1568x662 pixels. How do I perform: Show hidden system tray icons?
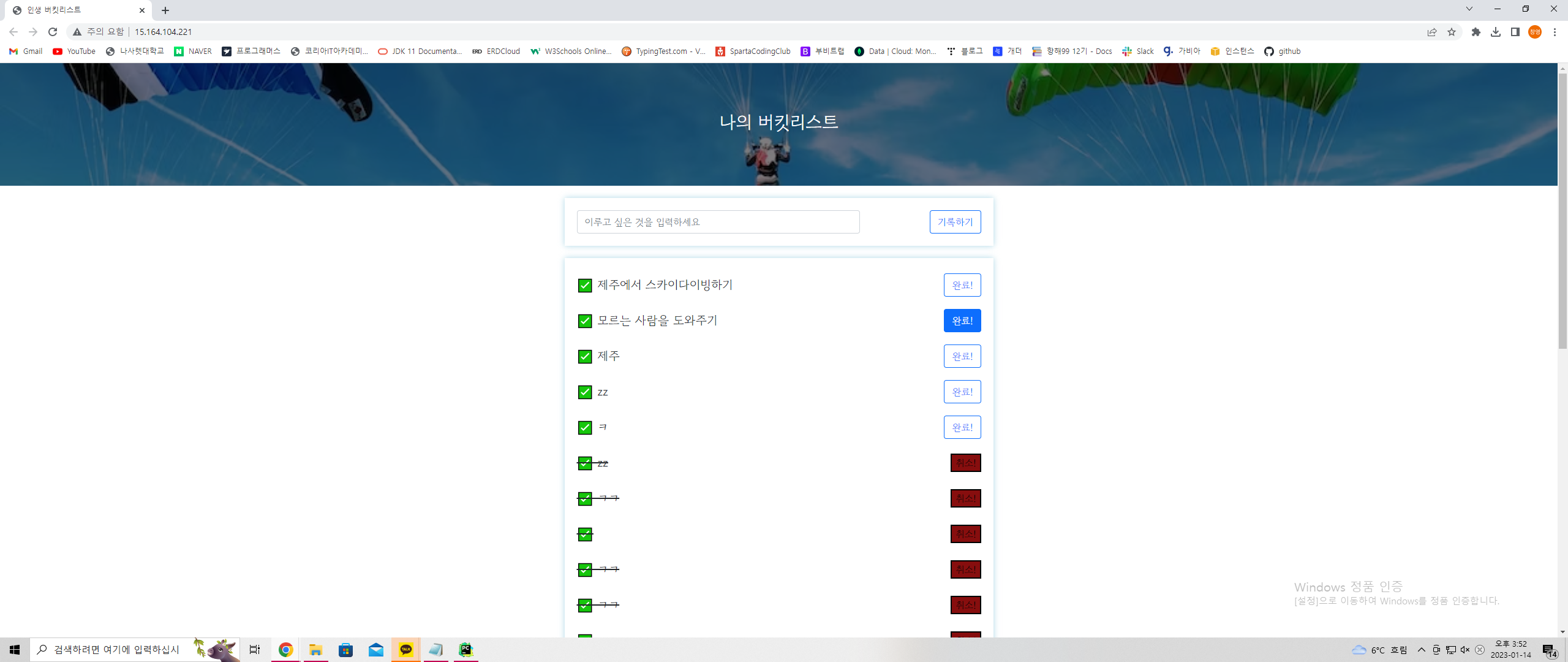click(x=1422, y=650)
